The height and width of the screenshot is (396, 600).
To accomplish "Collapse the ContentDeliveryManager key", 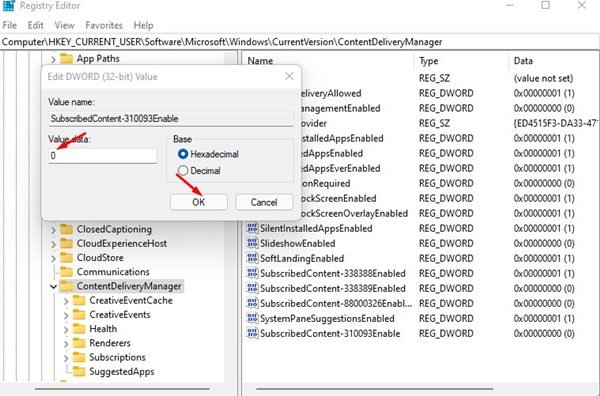I will click(53, 286).
